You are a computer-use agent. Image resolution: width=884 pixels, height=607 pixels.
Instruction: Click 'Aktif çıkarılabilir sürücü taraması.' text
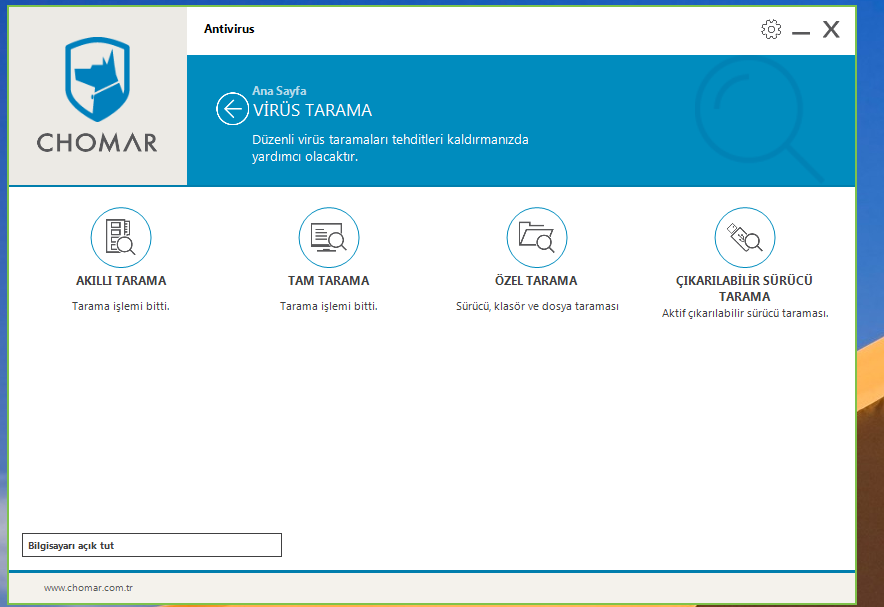coord(745,313)
